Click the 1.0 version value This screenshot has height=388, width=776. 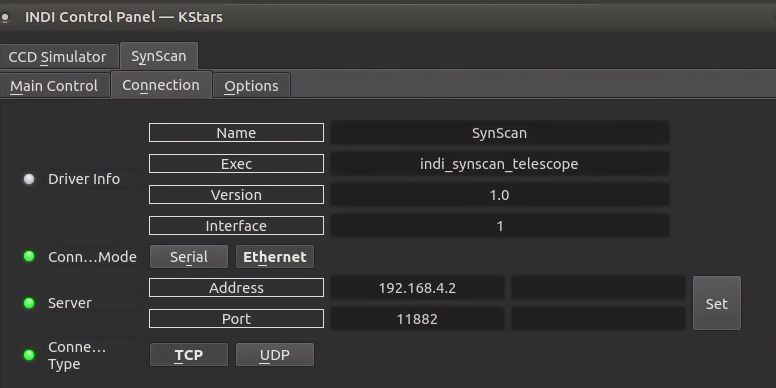tap(500, 194)
